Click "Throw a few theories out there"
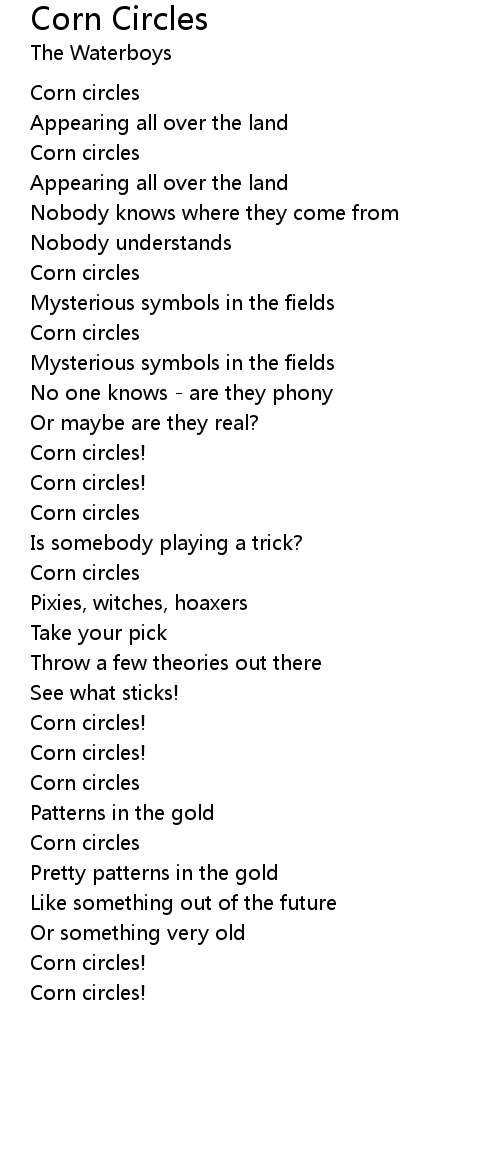500x1150 pixels. click(x=176, y=663)
